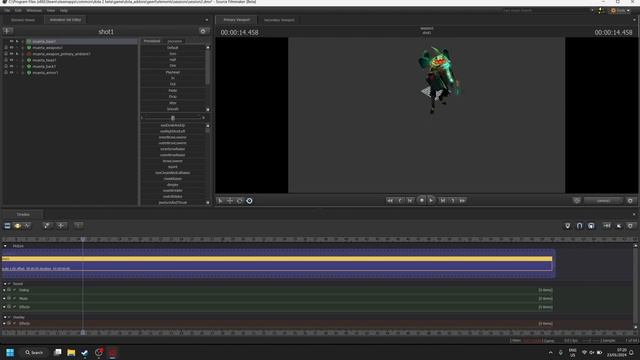Screen dimensions: 640x360
Task: Apply the Zero preset
Action: coord(173,53)
